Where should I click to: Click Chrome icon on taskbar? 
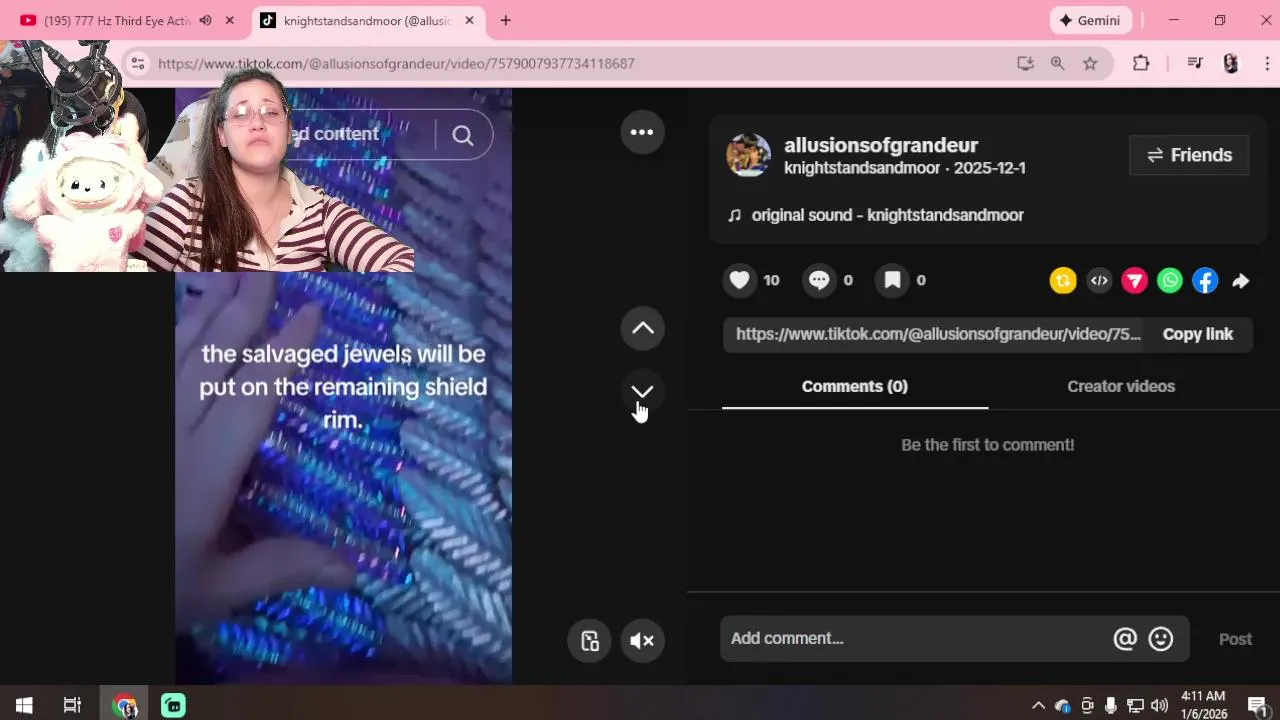pyautogui.click(x=124, y=705)
